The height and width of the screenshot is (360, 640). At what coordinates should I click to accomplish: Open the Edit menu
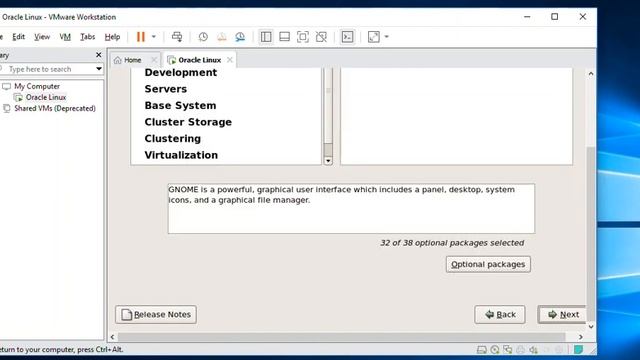(18, 37)
